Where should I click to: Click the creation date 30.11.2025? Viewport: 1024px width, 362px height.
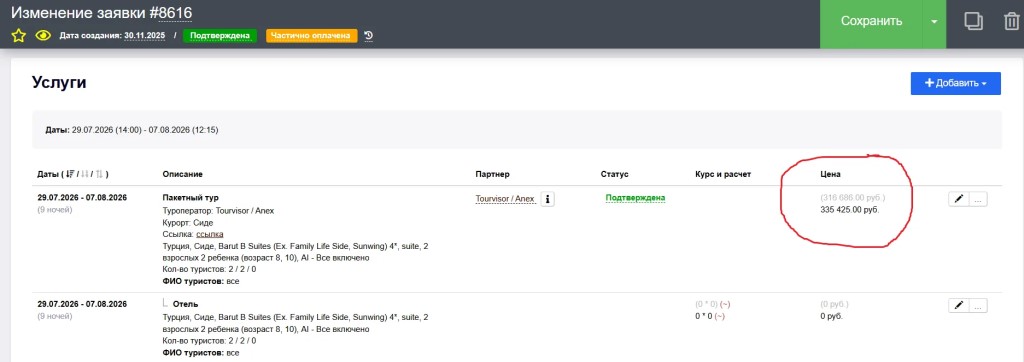145,36
